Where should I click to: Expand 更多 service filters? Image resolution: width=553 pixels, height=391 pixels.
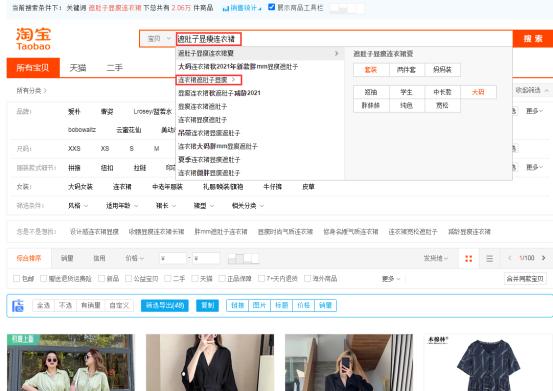391,279
